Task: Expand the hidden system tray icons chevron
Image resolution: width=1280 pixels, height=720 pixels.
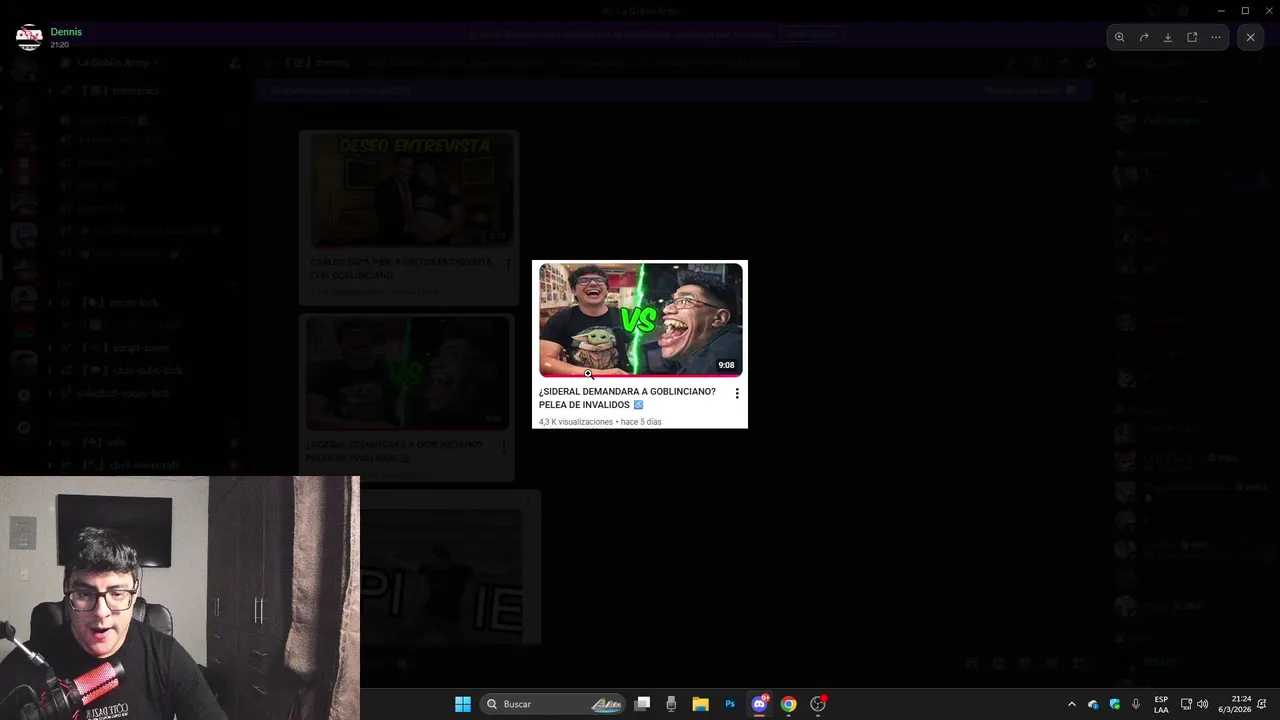Action: coord(1072,704)
